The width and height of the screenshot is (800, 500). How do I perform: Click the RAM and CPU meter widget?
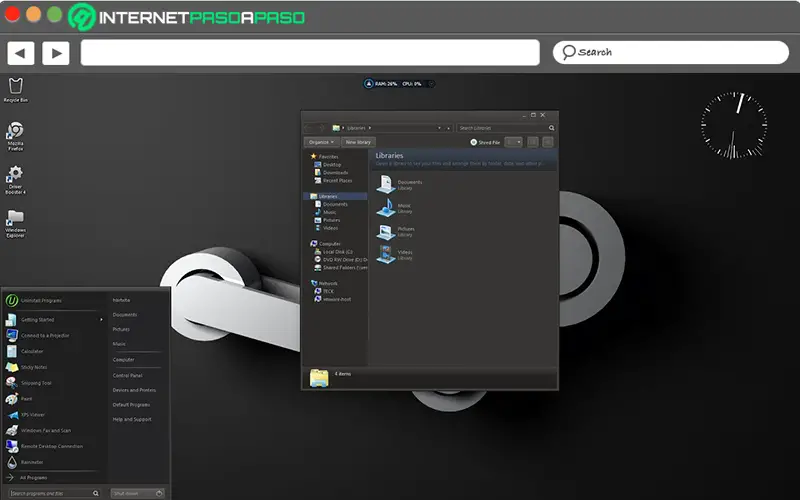pyautogui.click(x=399, y=84)
